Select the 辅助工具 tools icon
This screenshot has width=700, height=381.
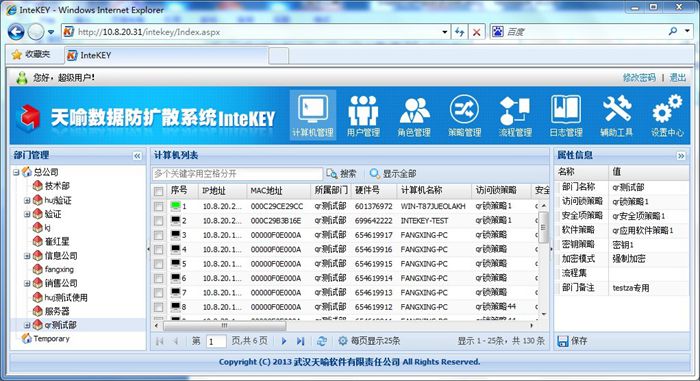pos(616,115)
